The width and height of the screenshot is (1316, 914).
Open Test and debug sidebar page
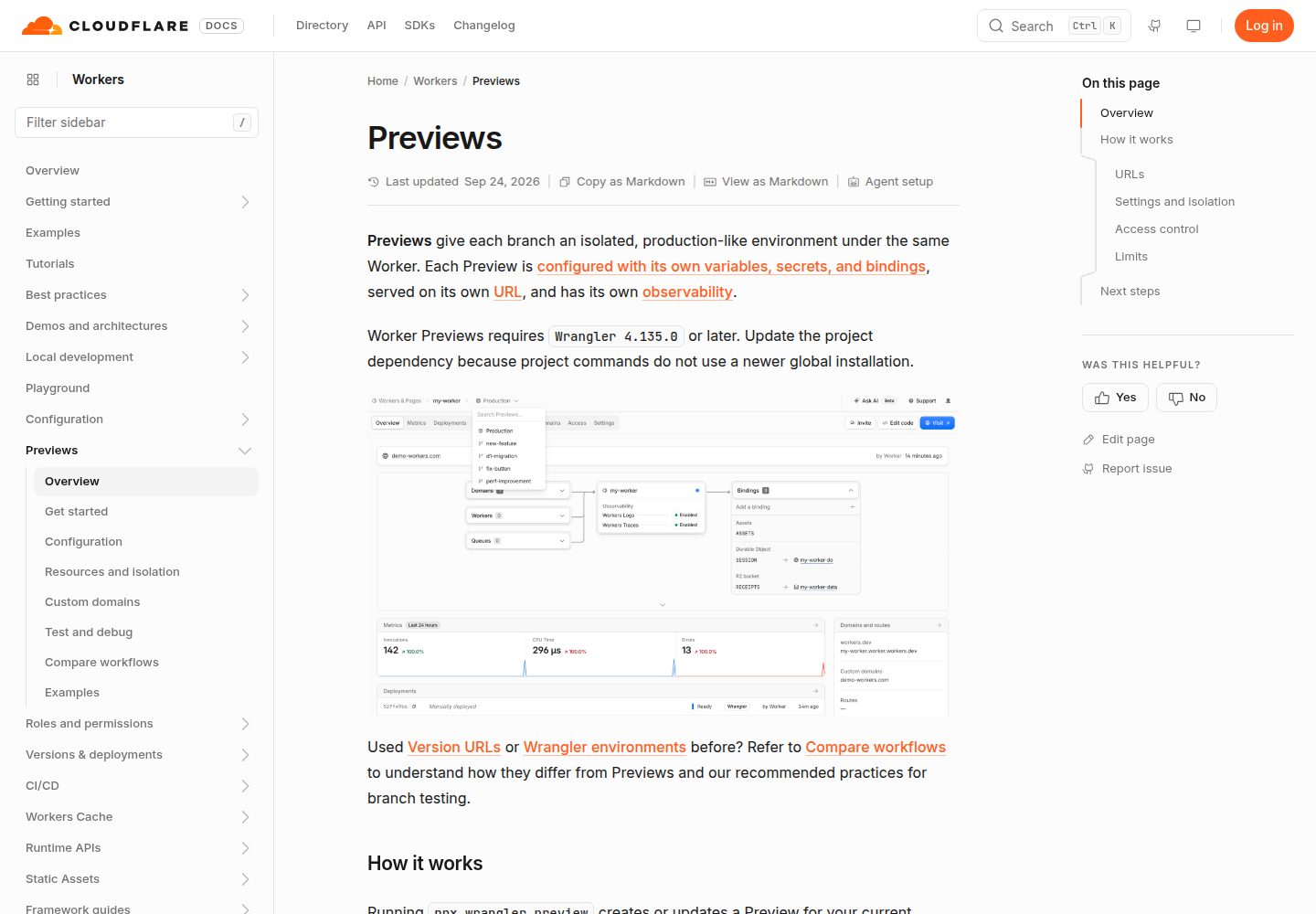[89, 632]
